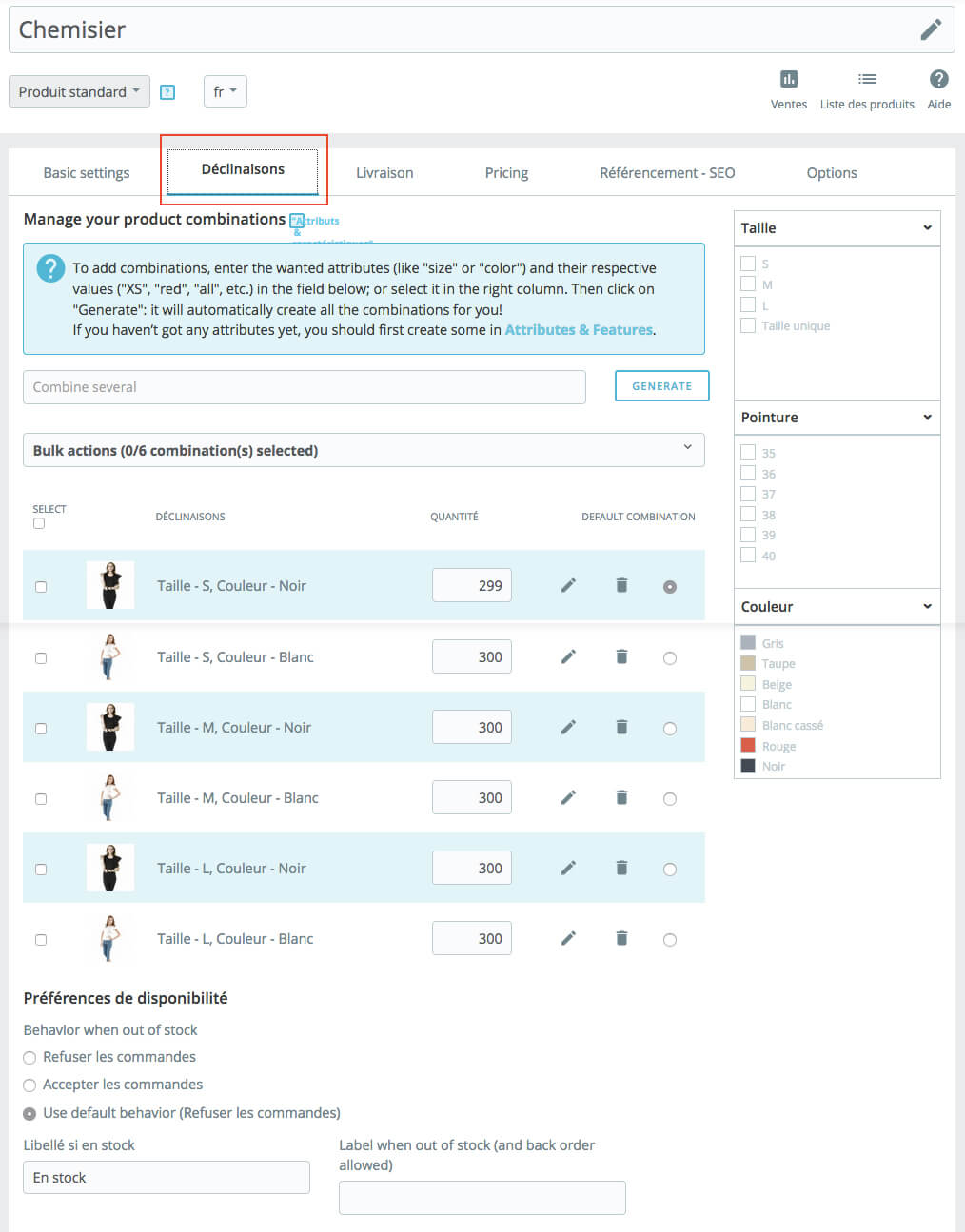Image resolution: width=965 pixels, height=1232 pixels.
Task: Open the Produit standard dropdown
Action: coord(79,92)
